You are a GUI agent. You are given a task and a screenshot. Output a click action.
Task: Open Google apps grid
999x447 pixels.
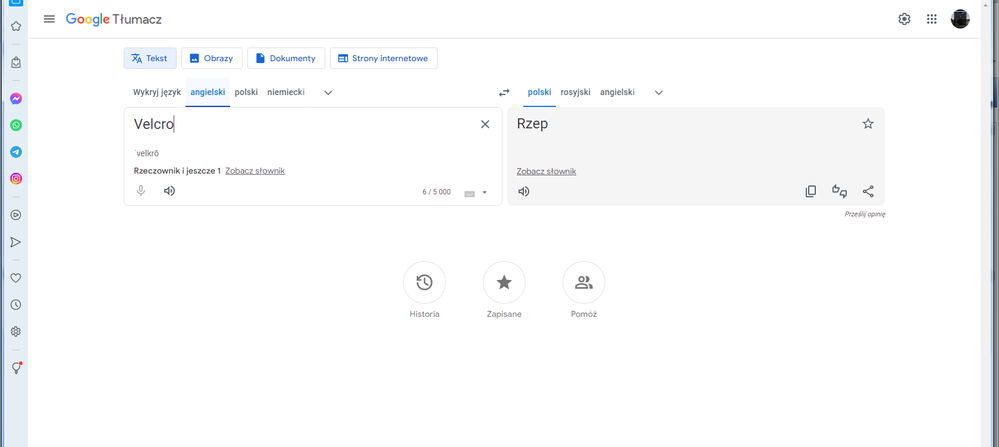pos(932,19)
